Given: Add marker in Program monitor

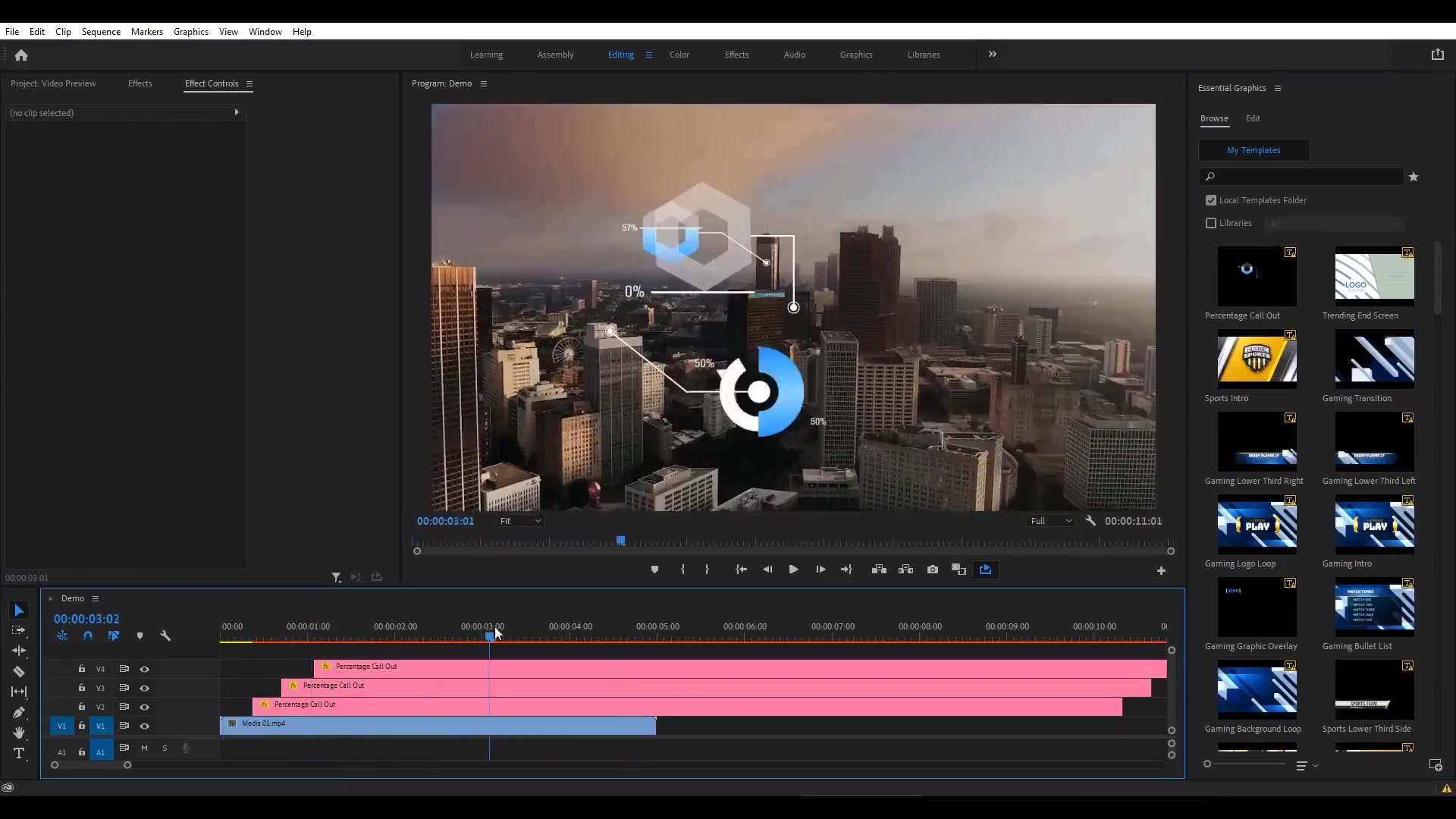Looking at the screenshot, I should pos(654,570).
